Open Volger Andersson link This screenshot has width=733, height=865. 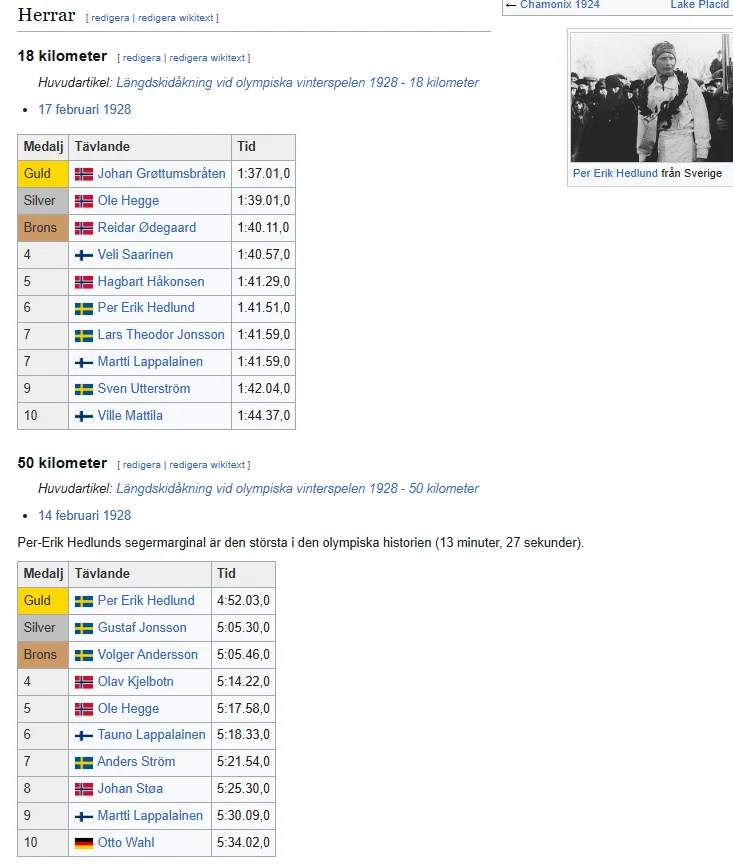coord(147,655)
